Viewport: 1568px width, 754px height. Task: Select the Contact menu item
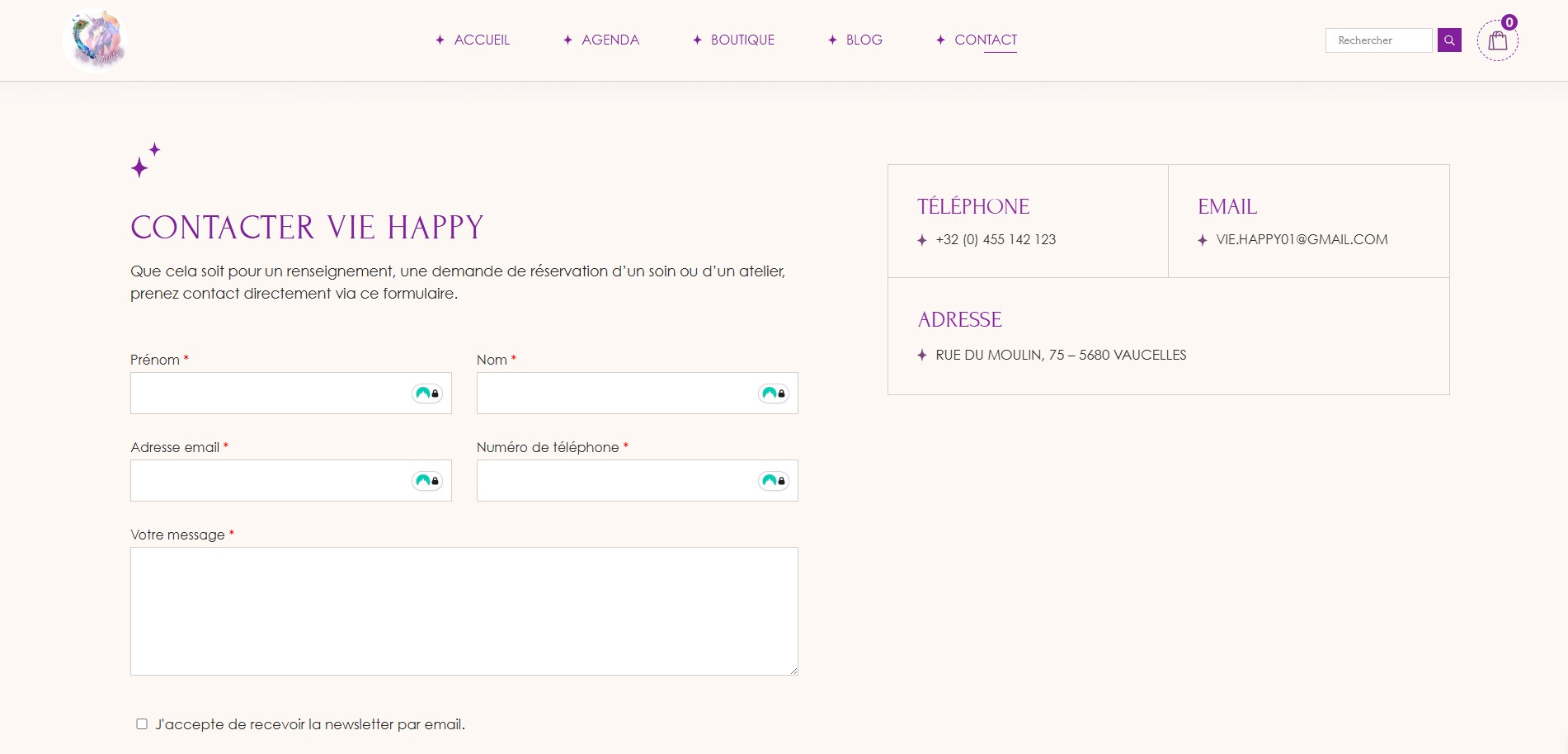[x=986, y=40]
